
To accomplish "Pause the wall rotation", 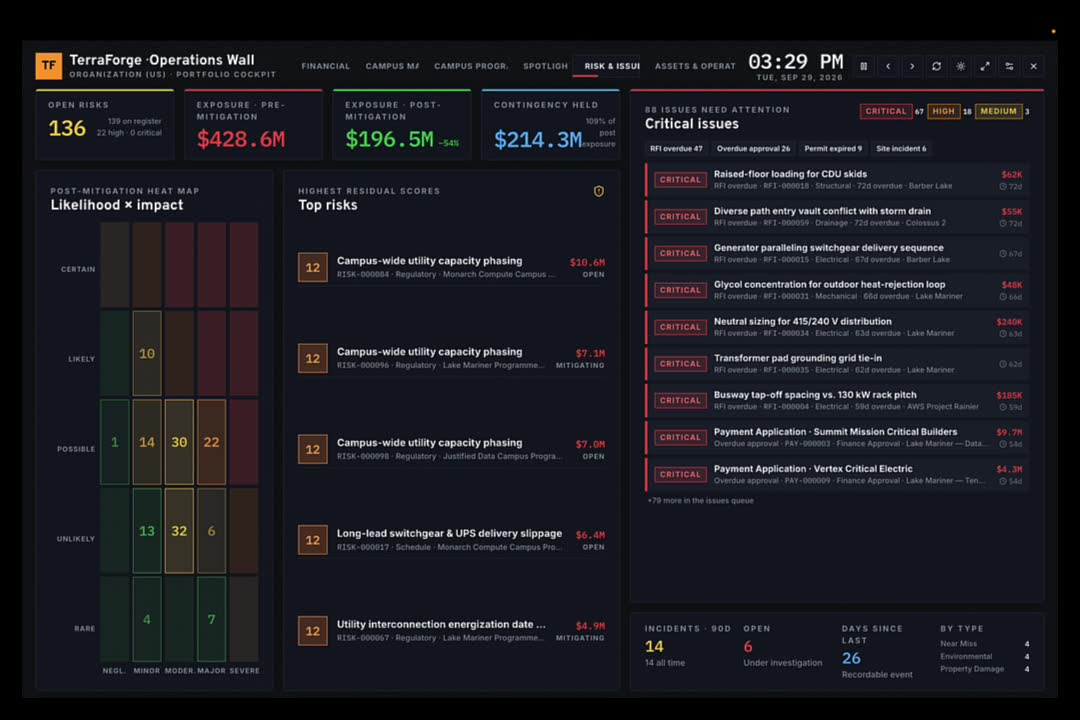I will coord(864,66).
